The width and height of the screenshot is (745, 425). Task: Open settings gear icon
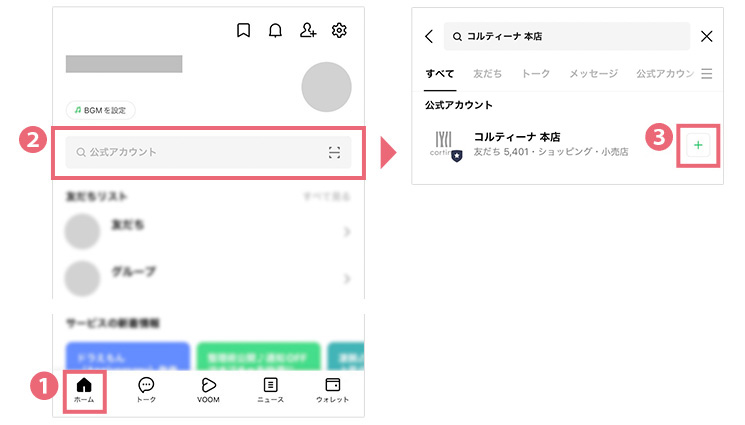[x=339, y=30]
